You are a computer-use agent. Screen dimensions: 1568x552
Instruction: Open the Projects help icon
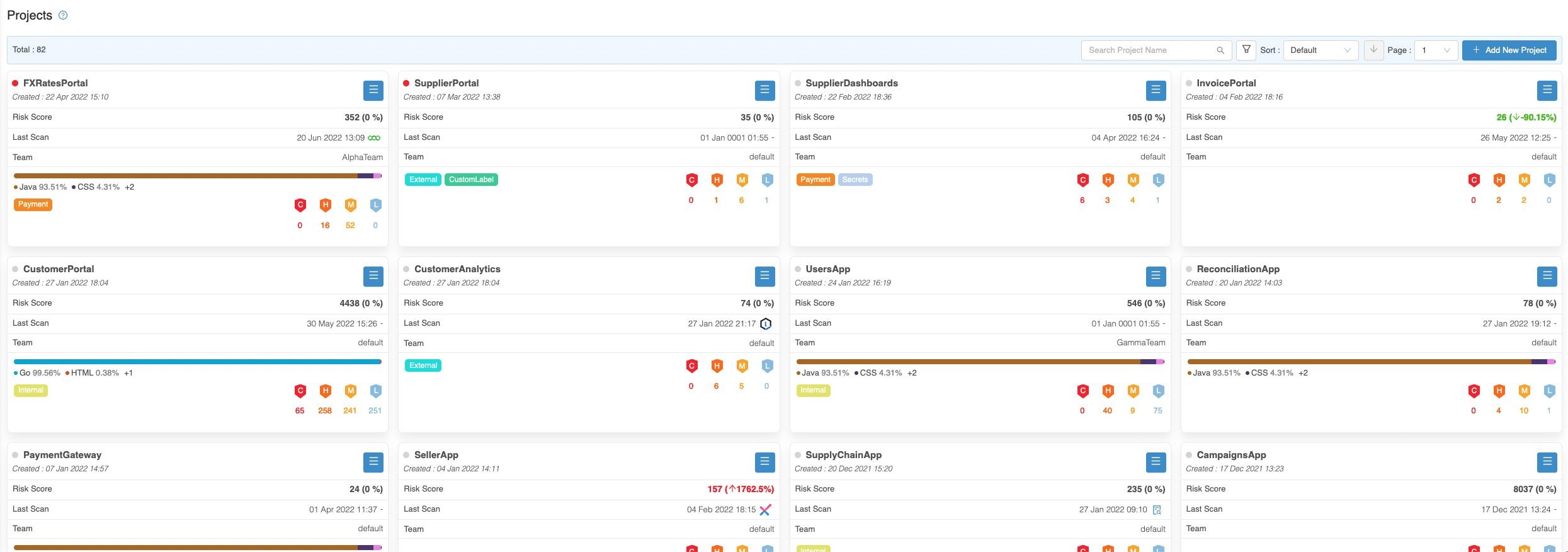pos(63,15)
